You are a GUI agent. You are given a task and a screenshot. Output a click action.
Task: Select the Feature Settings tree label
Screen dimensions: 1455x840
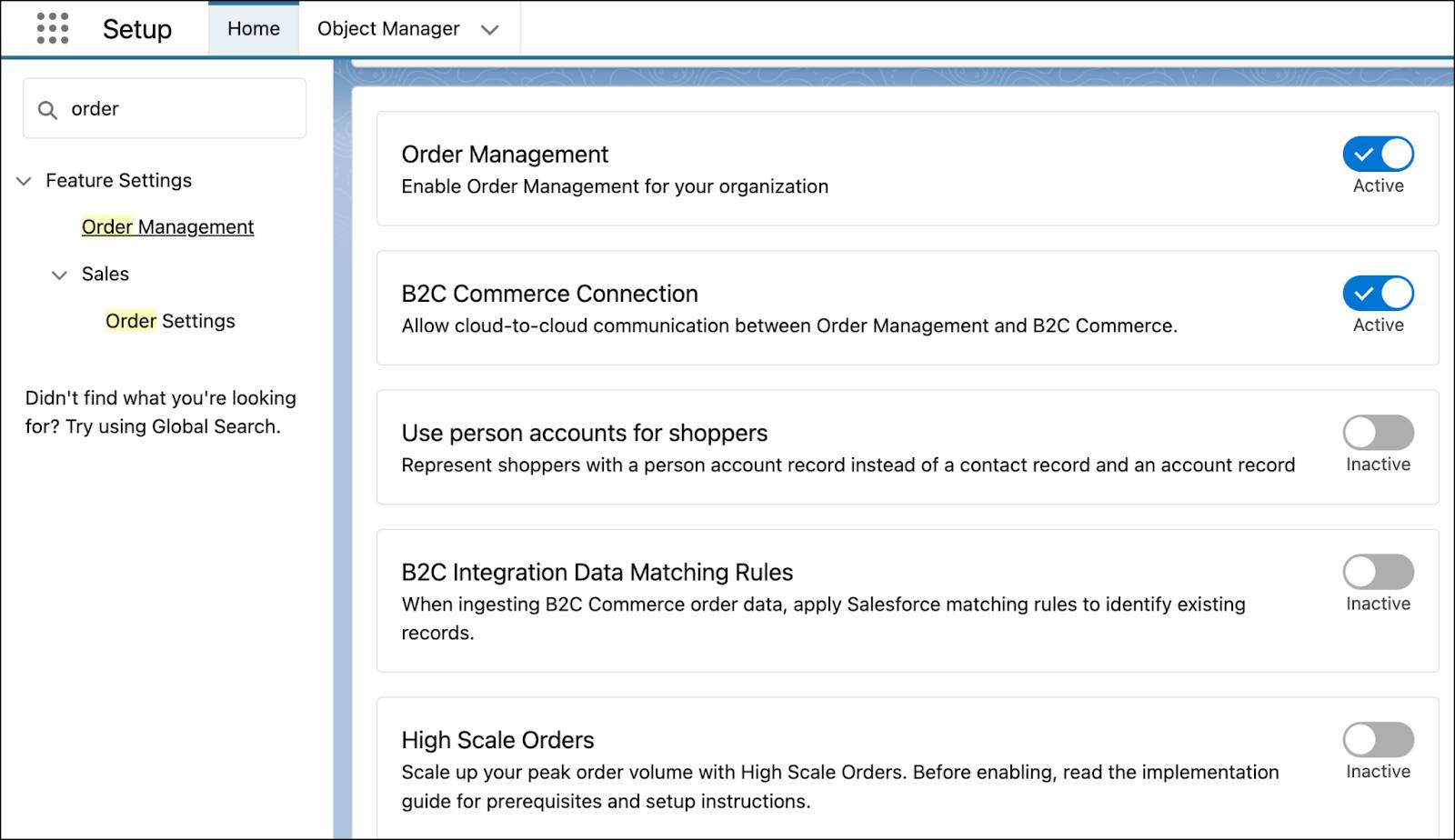(x=119, y=180)
